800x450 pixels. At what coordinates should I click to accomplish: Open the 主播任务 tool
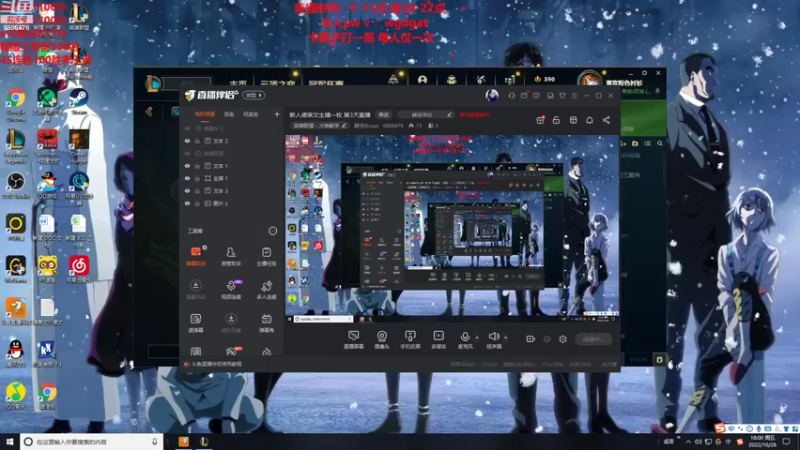coord(266,256)
